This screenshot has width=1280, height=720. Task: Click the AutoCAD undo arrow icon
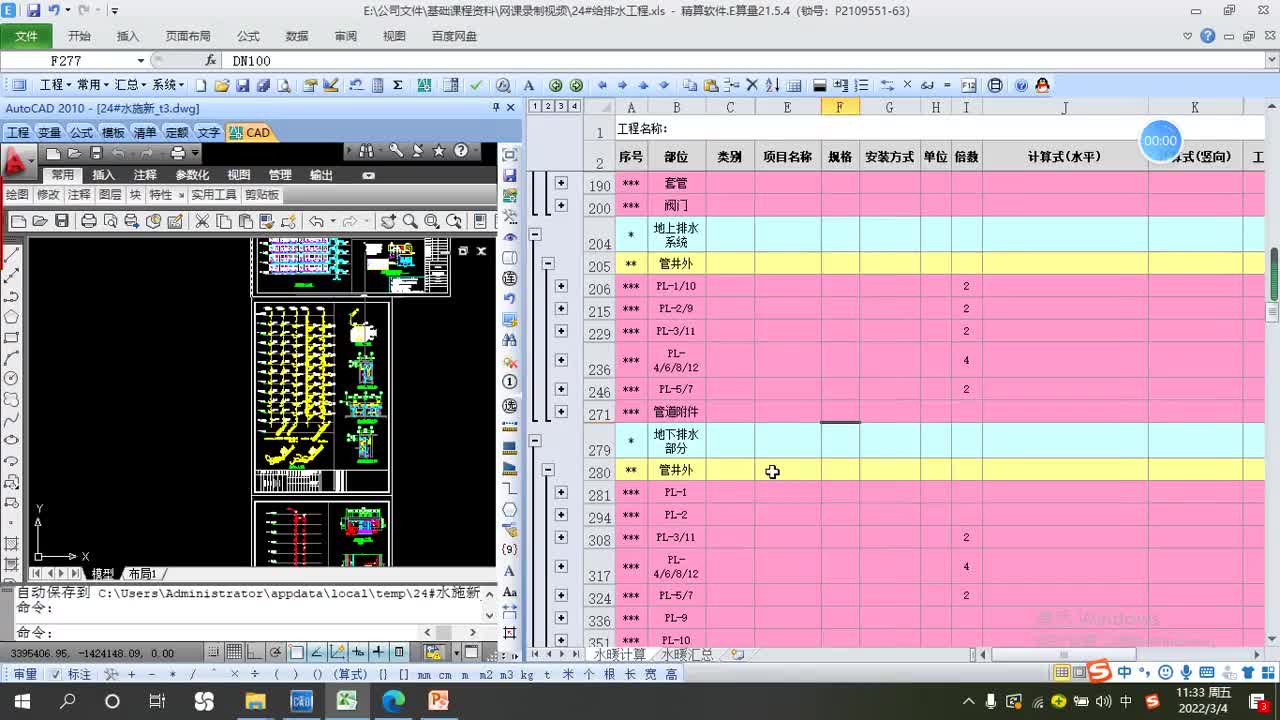pyautogui.click(x=316, y=221)
